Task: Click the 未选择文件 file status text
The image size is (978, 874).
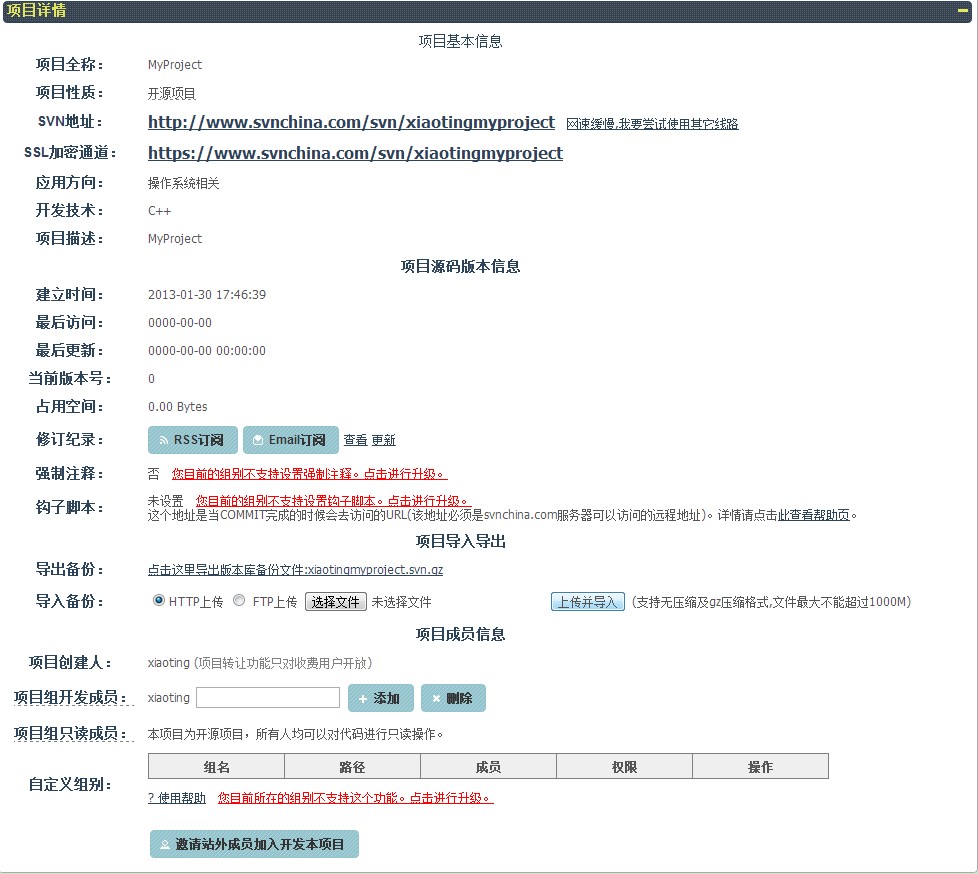Action: point(402,602)
